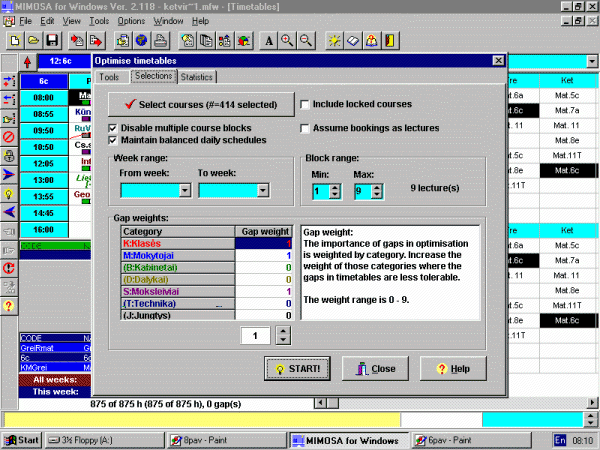Switch to the Statistics tab
Viewport: 600px width, 450px height.
tap(197, 77)
